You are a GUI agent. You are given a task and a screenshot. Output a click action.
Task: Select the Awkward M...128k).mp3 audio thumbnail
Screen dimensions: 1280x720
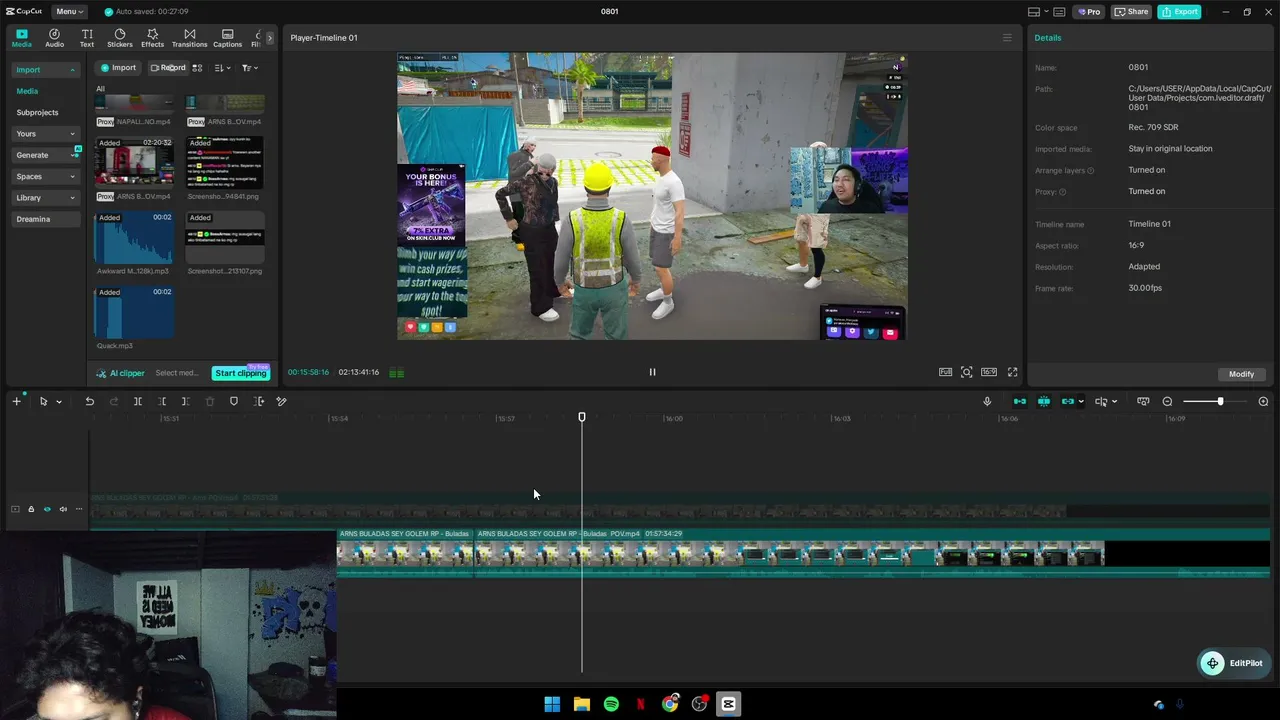tap(134, 238)
